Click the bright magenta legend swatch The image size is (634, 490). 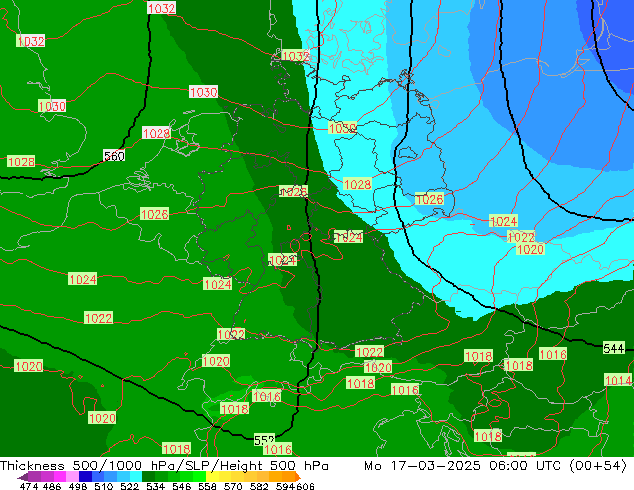tap(60, 476)
